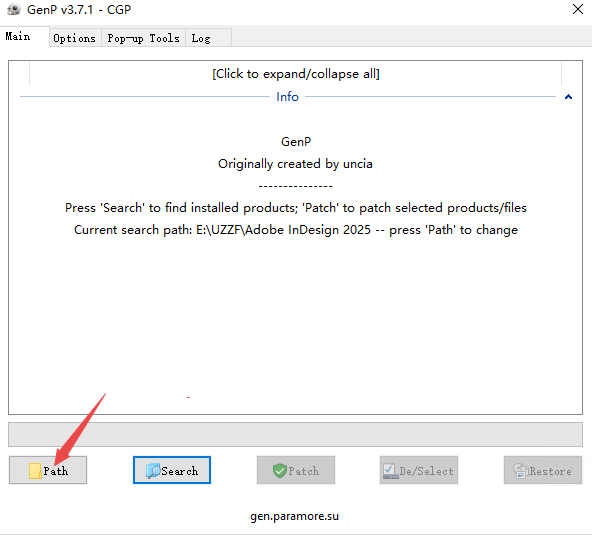Screen dimensions: 592x535
Task: Switch to the Main tab
Action: (x=24, y=37)
